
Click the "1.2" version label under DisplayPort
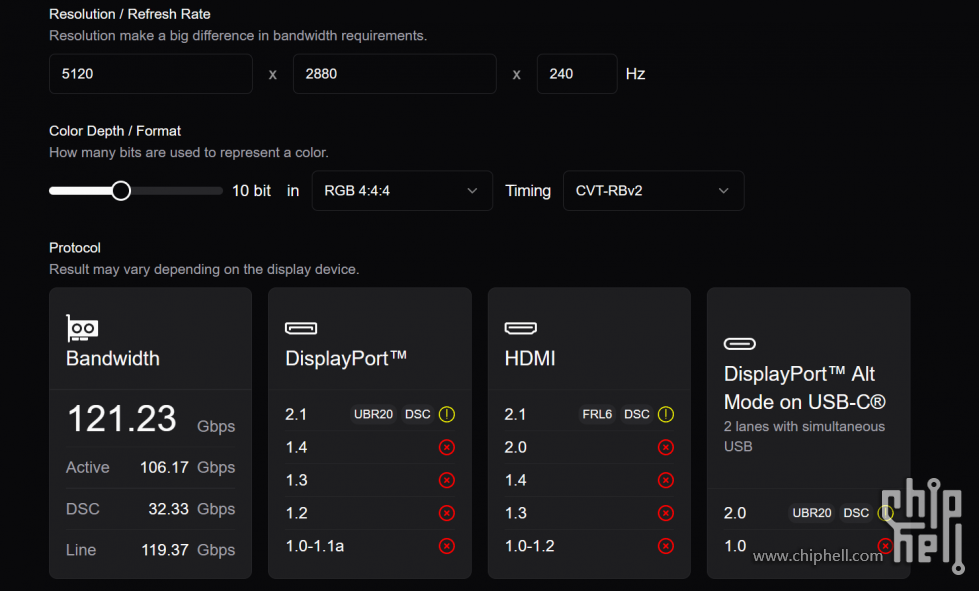coord(296,513)
